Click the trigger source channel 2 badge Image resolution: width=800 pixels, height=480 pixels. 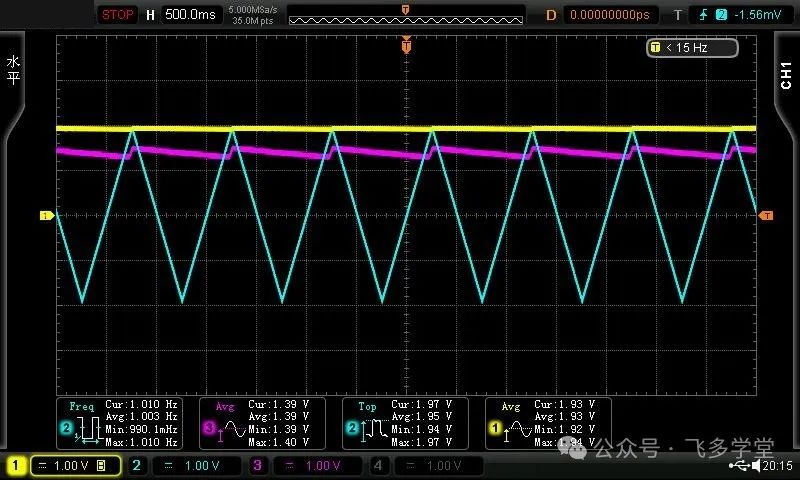pyautogui.click(x=721, y=15)
